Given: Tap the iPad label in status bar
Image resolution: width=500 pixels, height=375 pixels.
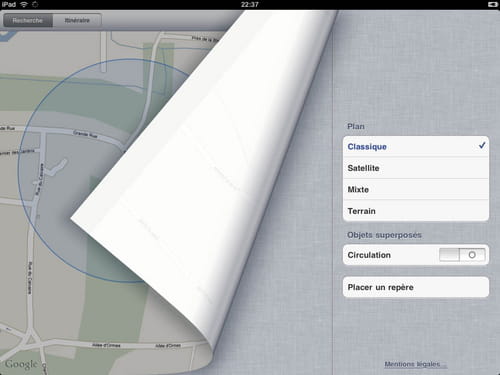Looking at the screenshot, I should [9, 4].
